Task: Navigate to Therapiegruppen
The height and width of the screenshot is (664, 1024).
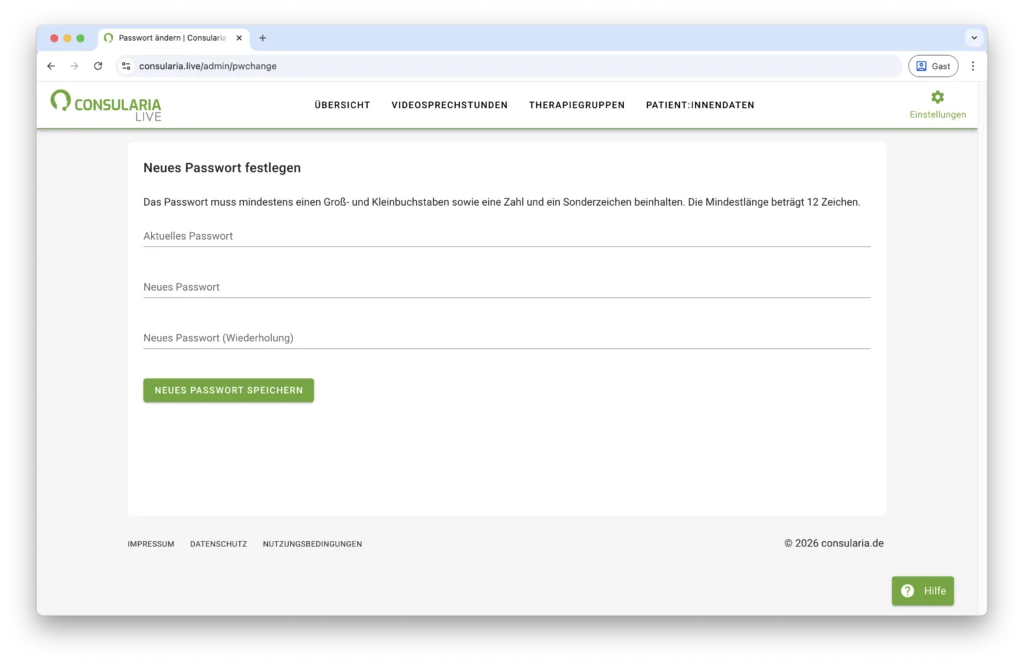Action: point(576,105)
